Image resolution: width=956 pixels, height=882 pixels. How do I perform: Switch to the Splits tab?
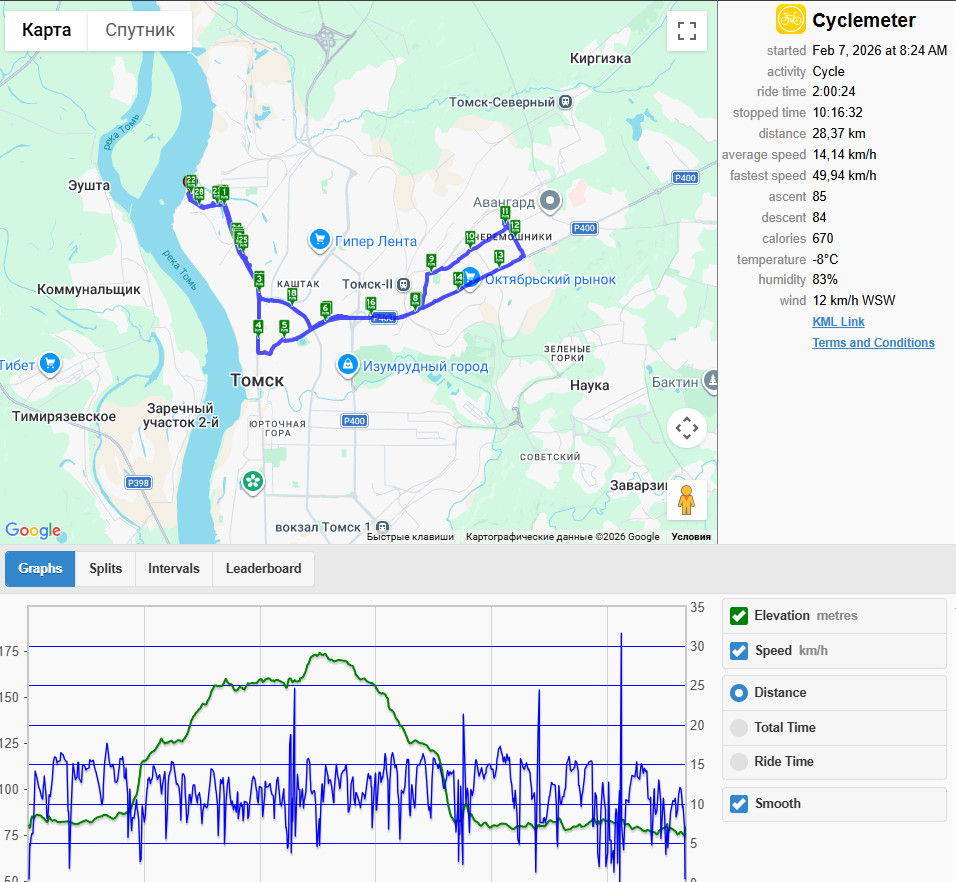[x=105, y=569]
